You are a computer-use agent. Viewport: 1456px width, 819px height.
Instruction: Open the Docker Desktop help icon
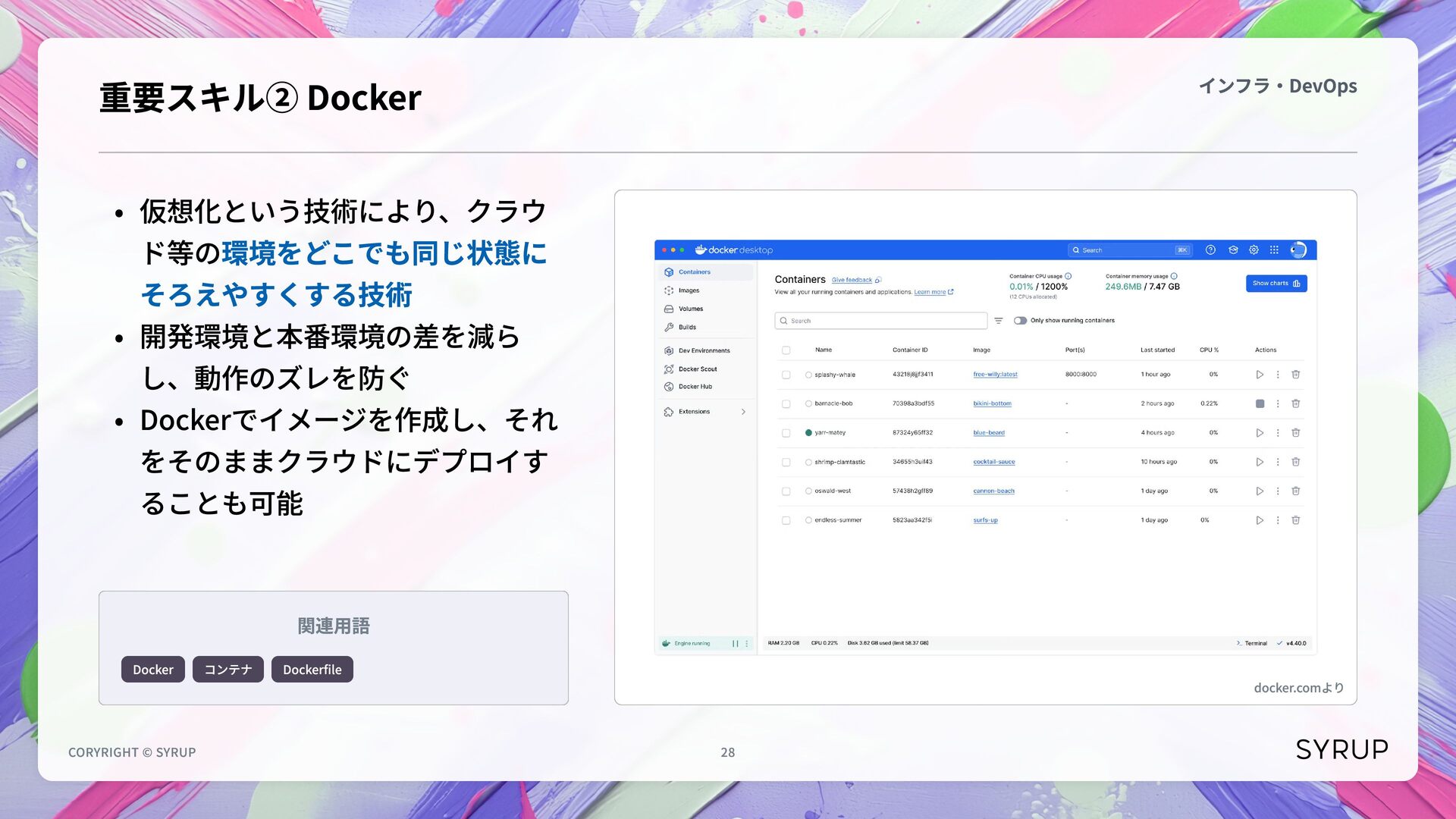point(1210,250)
